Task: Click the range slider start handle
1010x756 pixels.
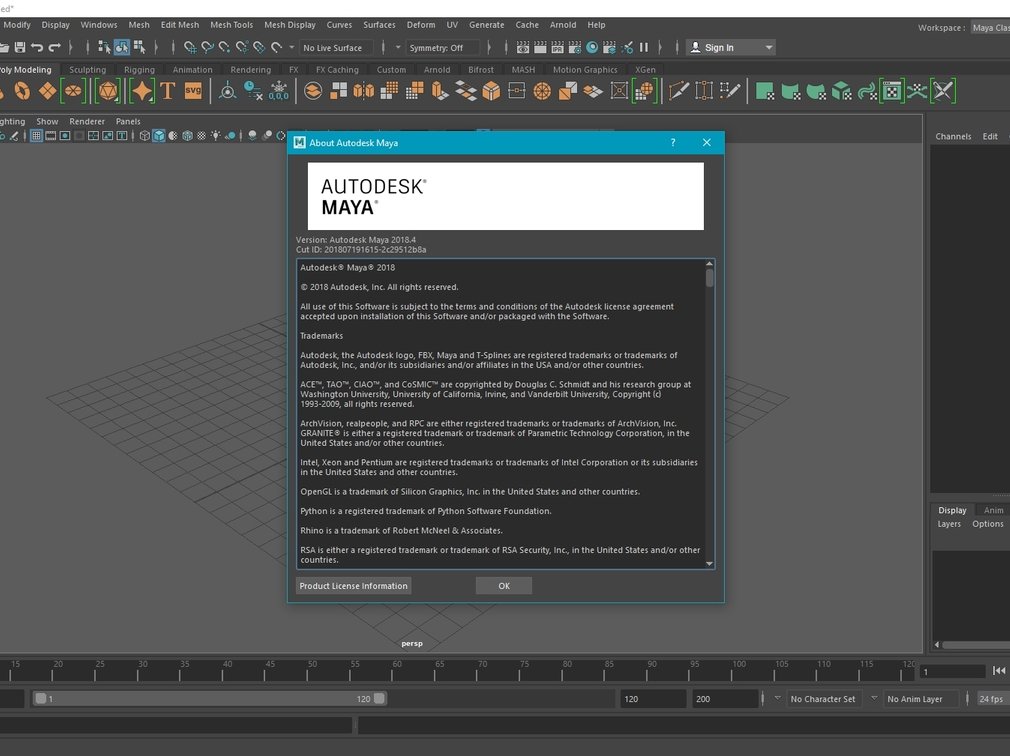Action: [41, 698]
